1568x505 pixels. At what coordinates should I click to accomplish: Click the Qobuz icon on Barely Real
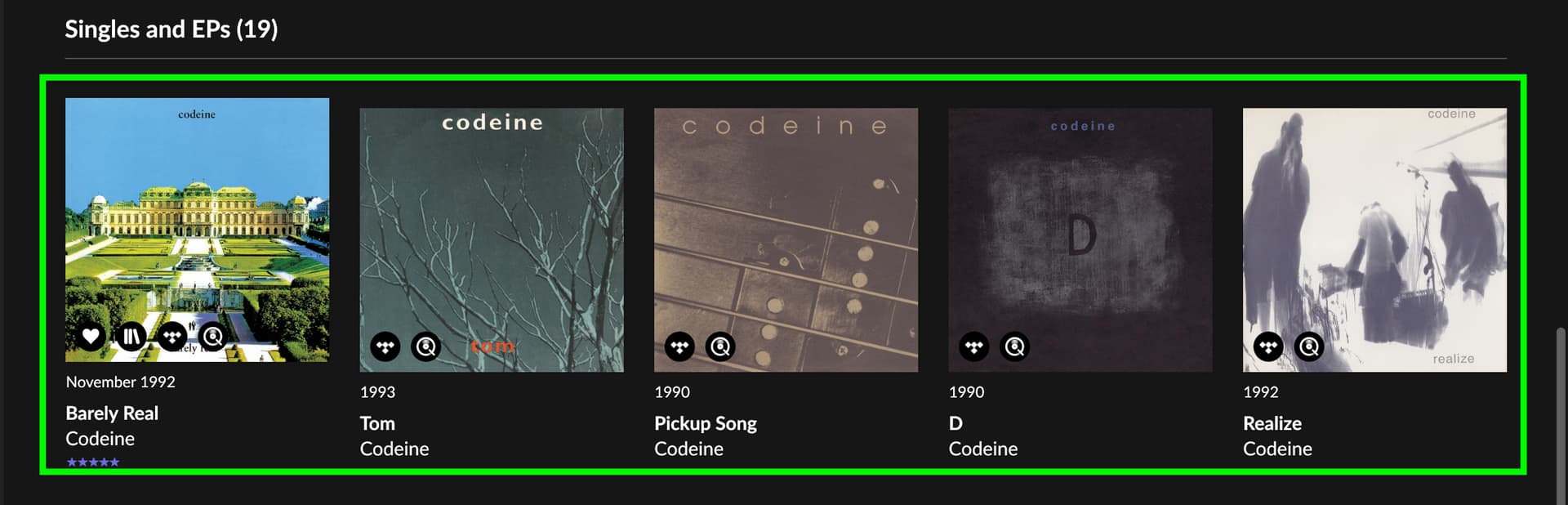point(212,336)
